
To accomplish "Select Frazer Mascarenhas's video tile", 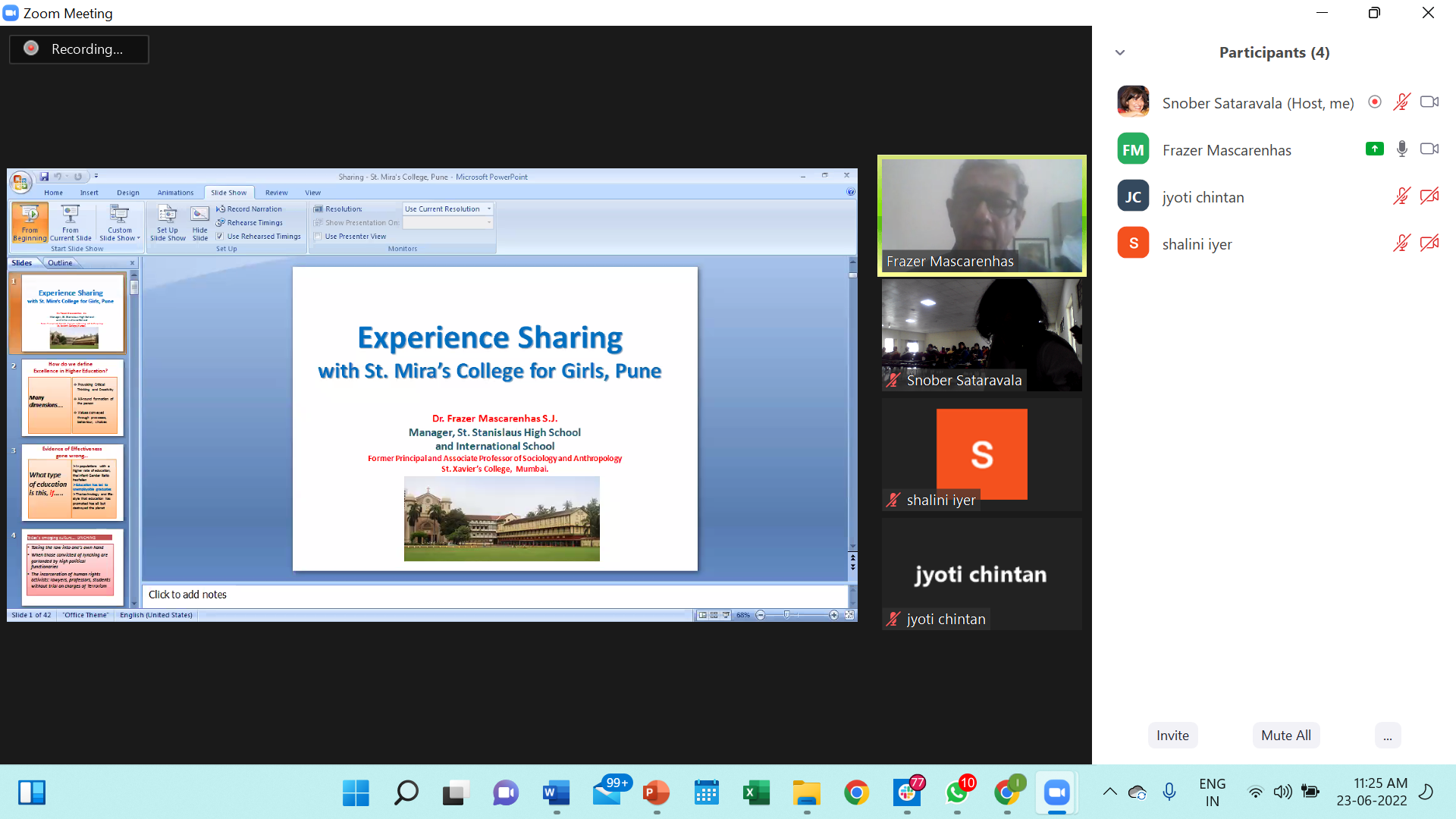I will 982,216.
